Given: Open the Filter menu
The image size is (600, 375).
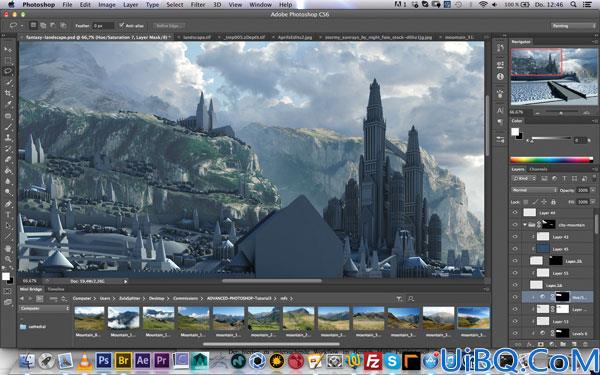Looking at the screenshot, I should pos(198,5).
